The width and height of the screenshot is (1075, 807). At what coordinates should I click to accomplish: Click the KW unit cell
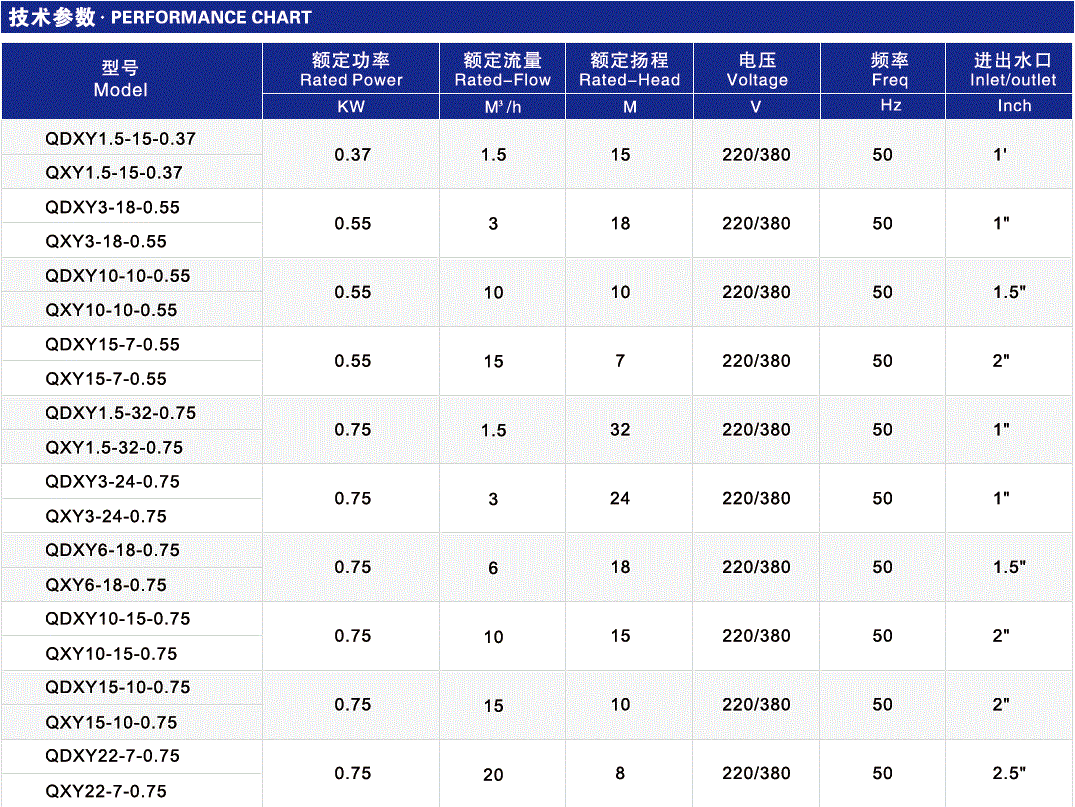351,107
